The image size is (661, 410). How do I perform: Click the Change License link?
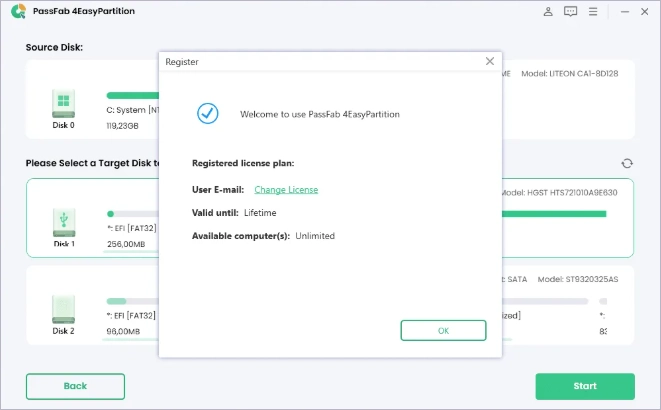(x=286, y=190)
